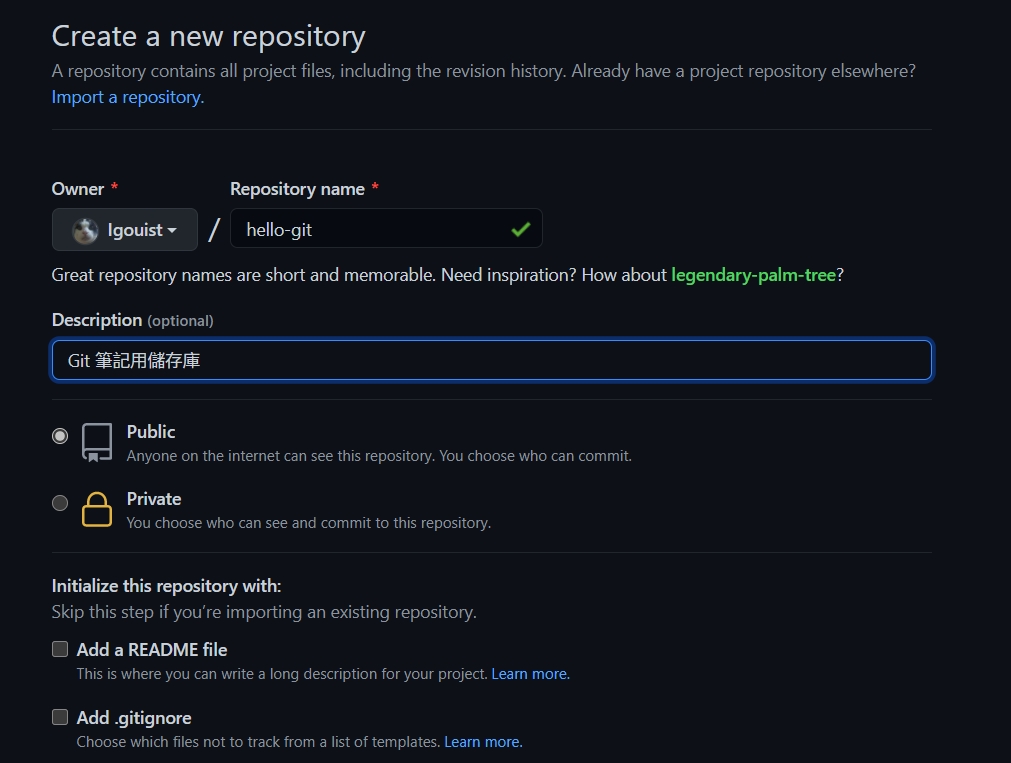Click the Public option label
Viewport: 1011px width, 763px height.
point(151,432)
